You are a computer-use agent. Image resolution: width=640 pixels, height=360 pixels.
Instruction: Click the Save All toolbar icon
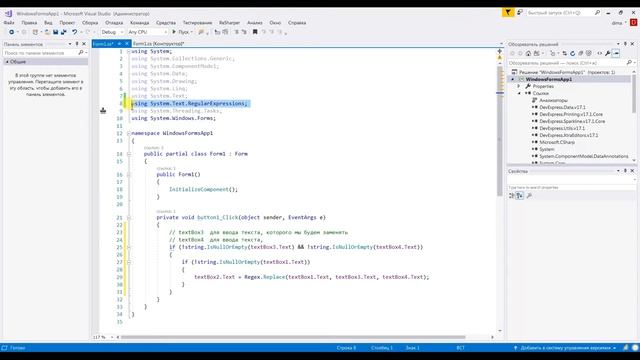coord(64,32)
